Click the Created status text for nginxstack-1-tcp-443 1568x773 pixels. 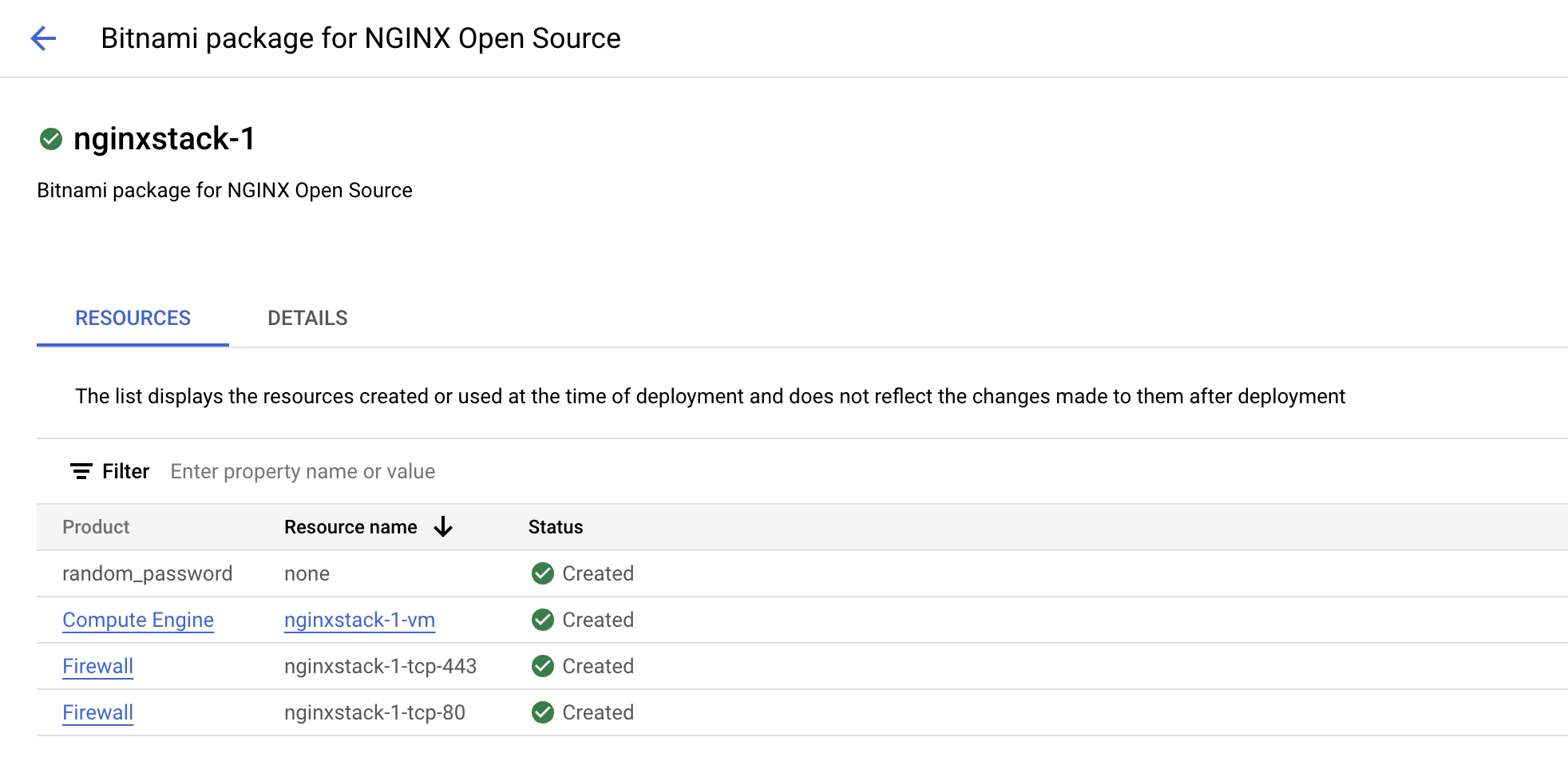(598, 666)
